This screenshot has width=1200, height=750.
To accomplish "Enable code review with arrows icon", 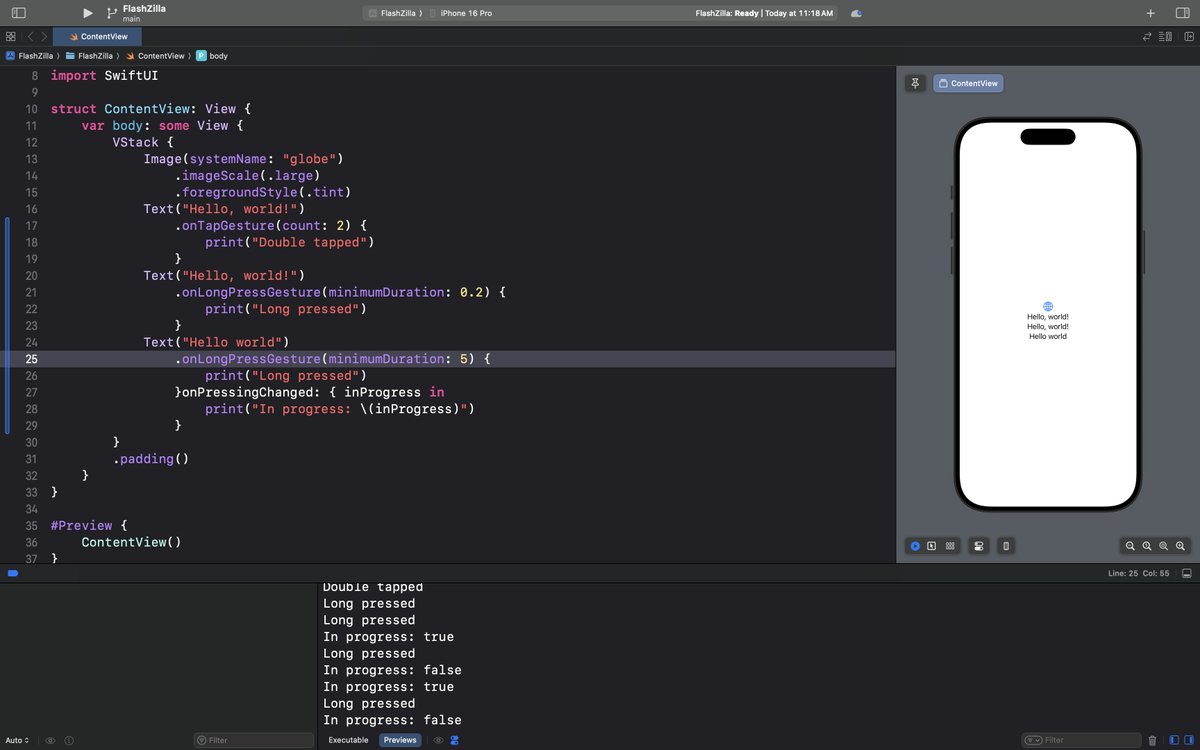I will point(1147,36).
